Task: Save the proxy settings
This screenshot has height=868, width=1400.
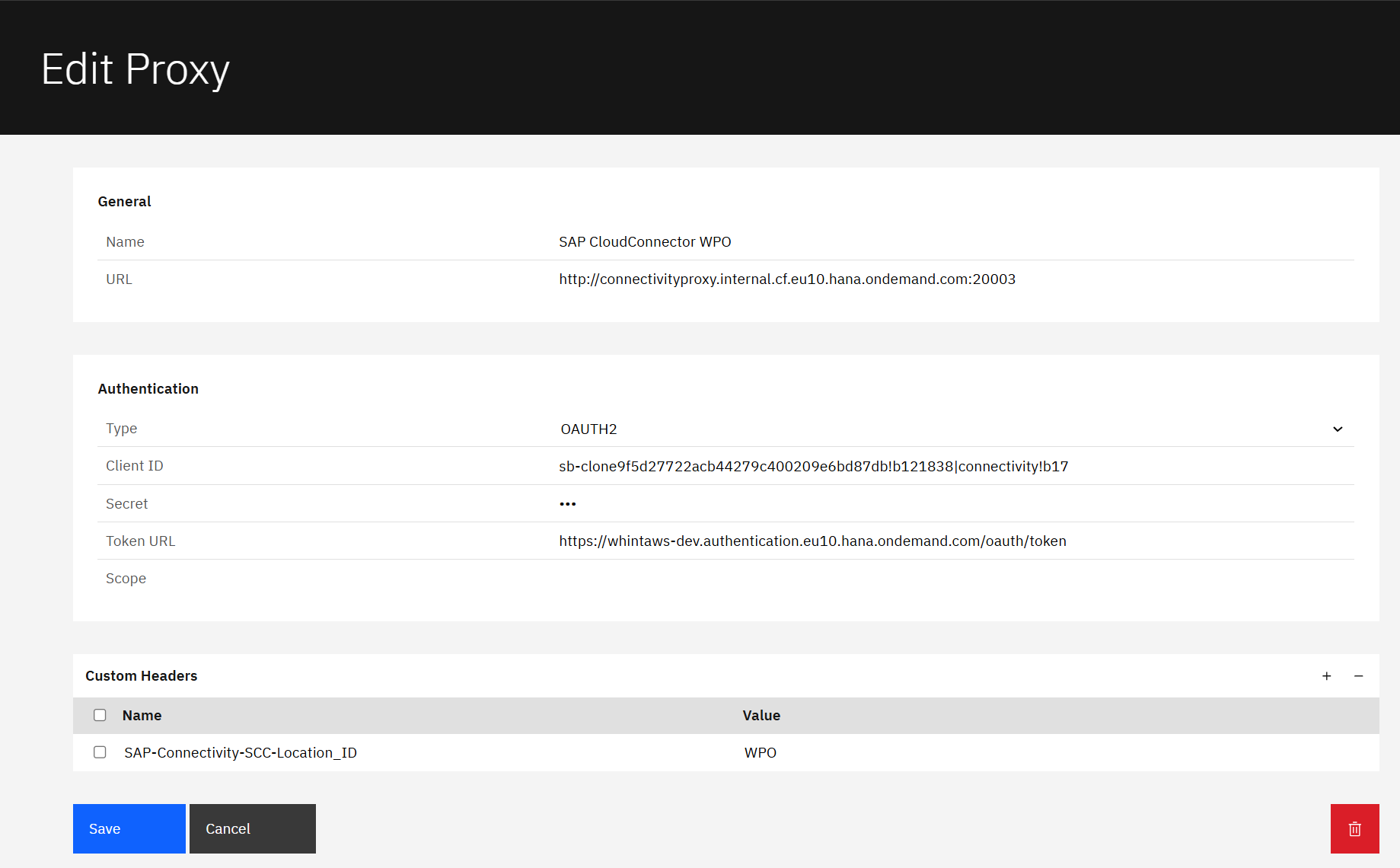Action: 129,828
